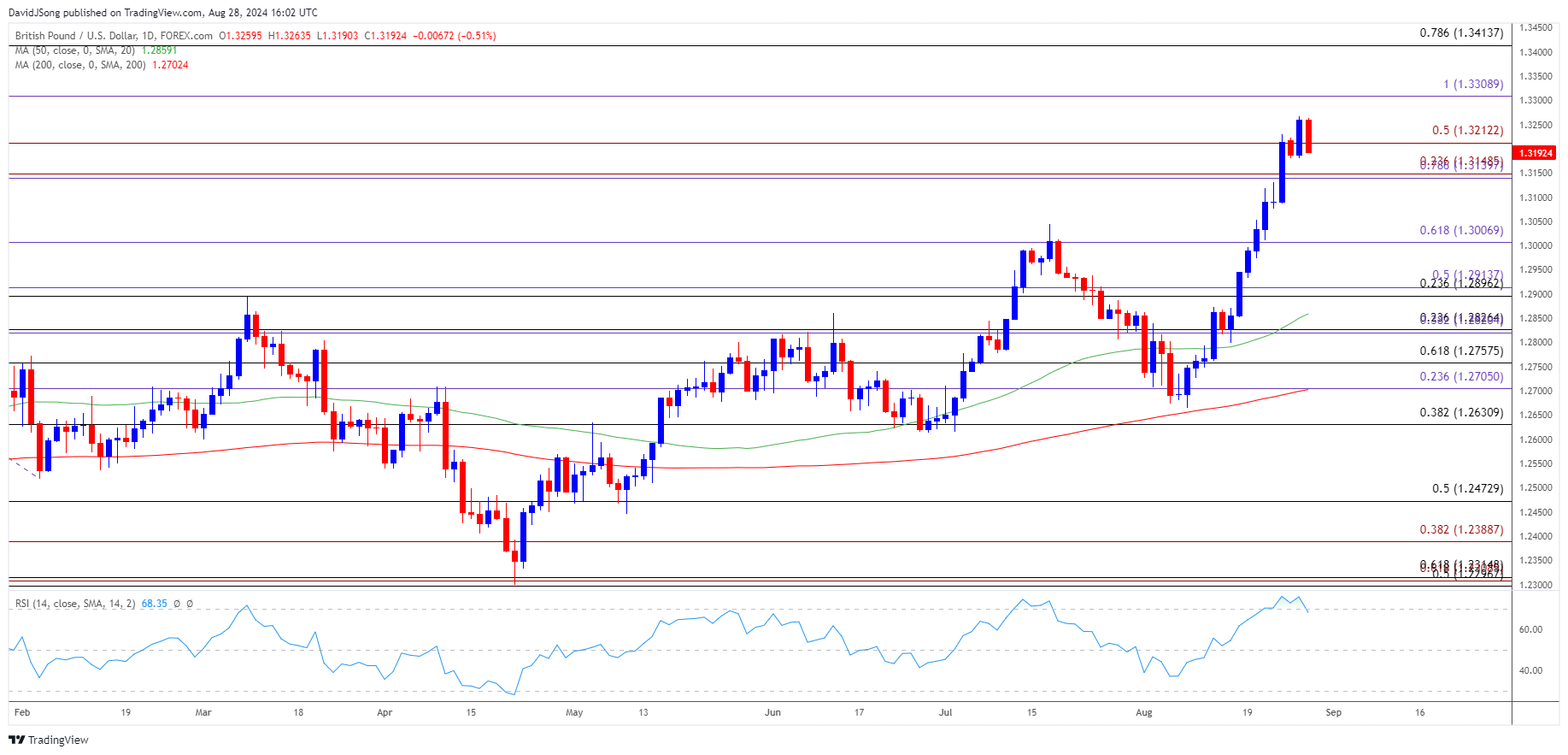Screen dimensions: 1568x755
Task: Click the daily change −0.00672 (−0.51%)
Action: tap(455, 36)
